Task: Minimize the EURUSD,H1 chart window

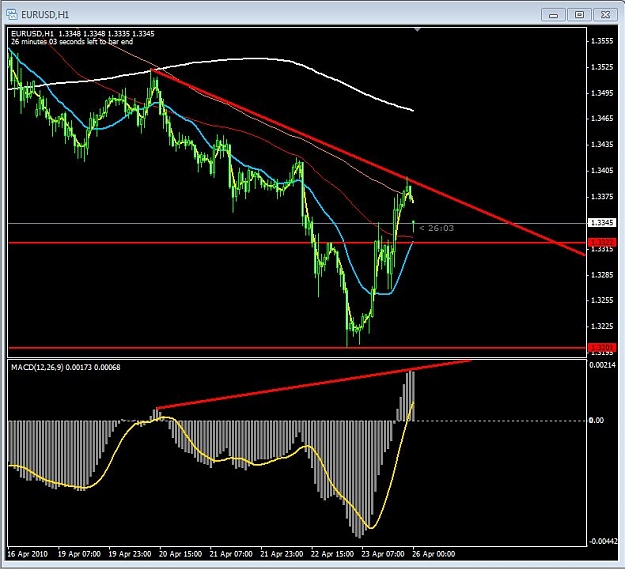Action: click(553, 15)
